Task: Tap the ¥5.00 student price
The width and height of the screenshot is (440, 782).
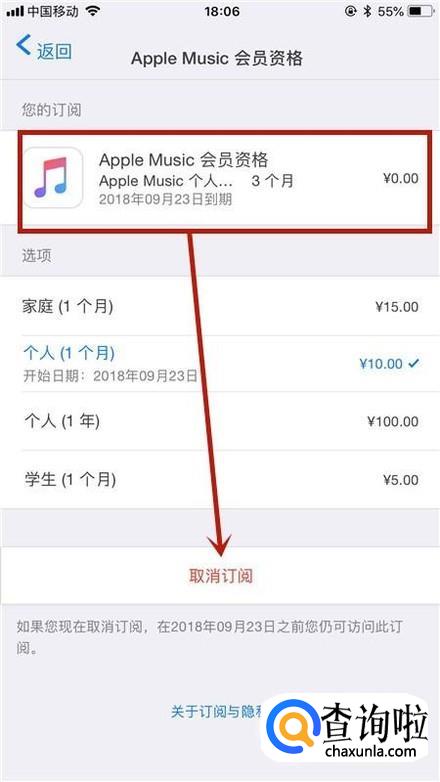Action: [x=401, y=480]
